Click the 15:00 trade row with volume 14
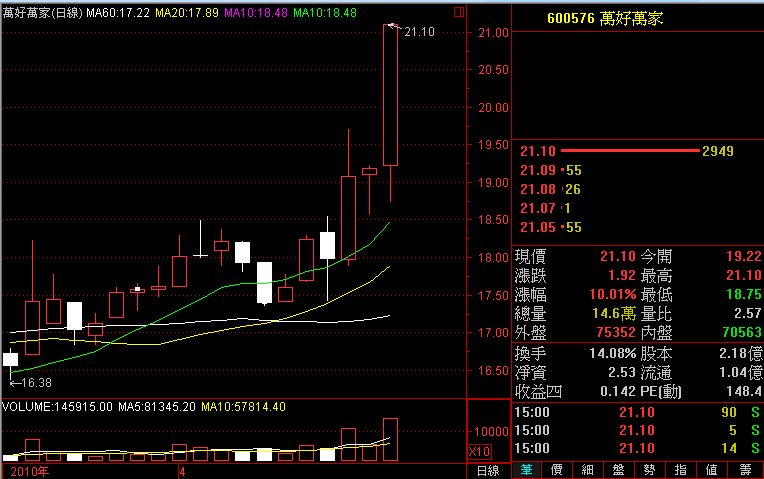 [x=637, y=448]
